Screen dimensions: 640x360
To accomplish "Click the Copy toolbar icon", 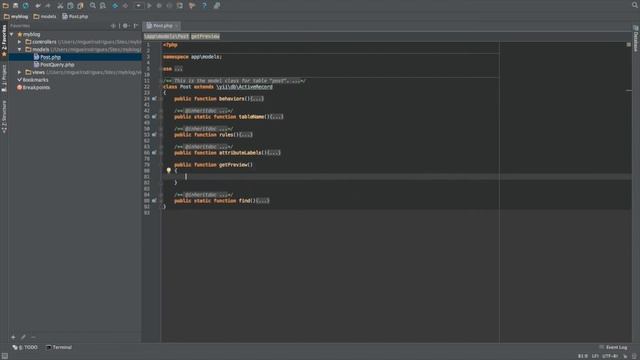I will pos(70,6).
